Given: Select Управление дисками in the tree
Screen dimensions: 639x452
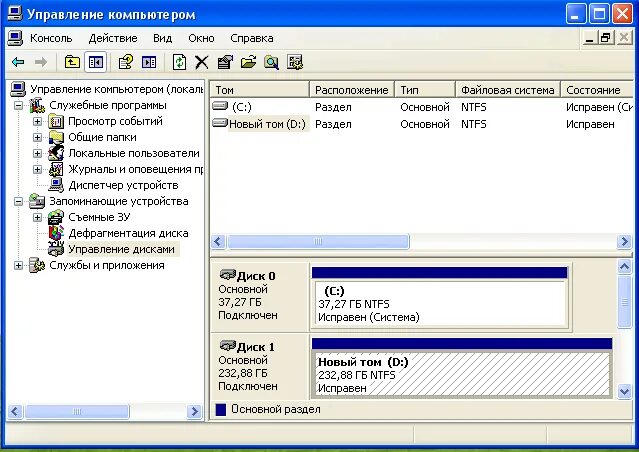Looking at the screenshot, I should 121,249.
